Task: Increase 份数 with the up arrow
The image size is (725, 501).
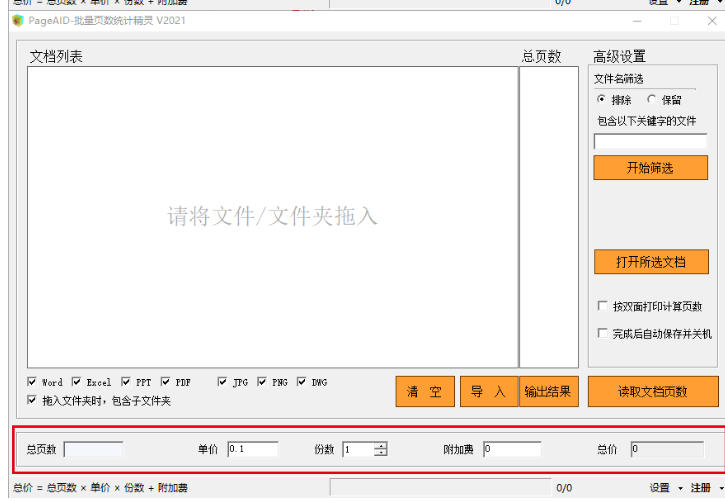Action: point(381,446)
